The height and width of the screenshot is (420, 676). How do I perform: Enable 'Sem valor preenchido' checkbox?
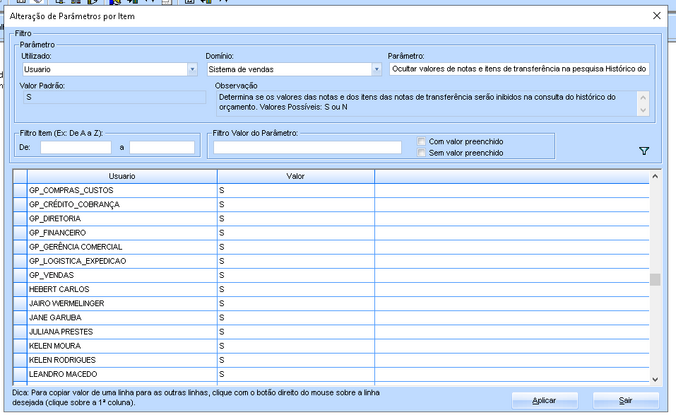[x=422, y=153]
